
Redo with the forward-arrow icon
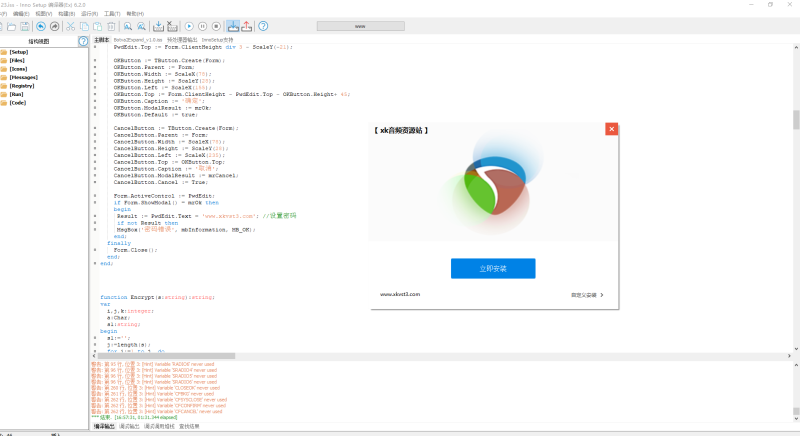click(55, 27)
